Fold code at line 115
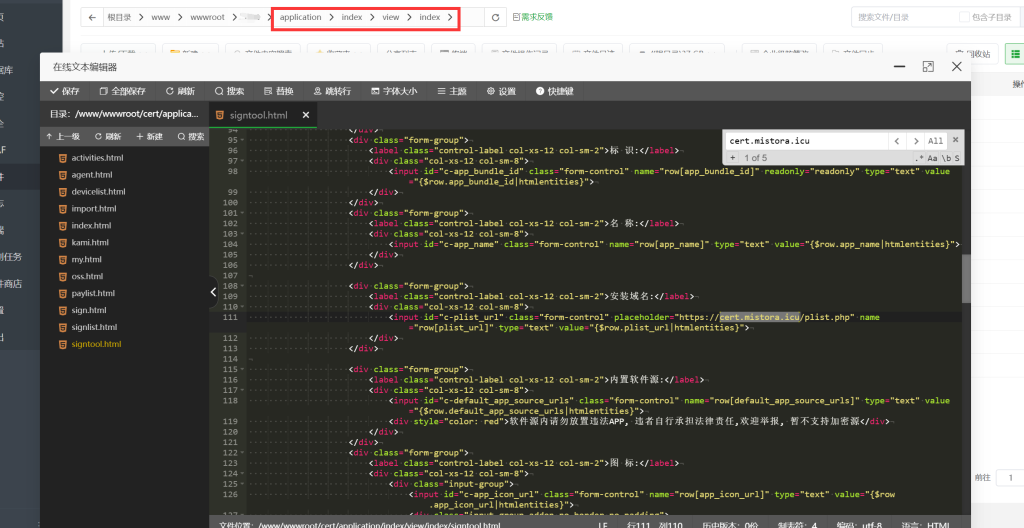This screenshot has width=1024, height=528. [x=244, y=369]
